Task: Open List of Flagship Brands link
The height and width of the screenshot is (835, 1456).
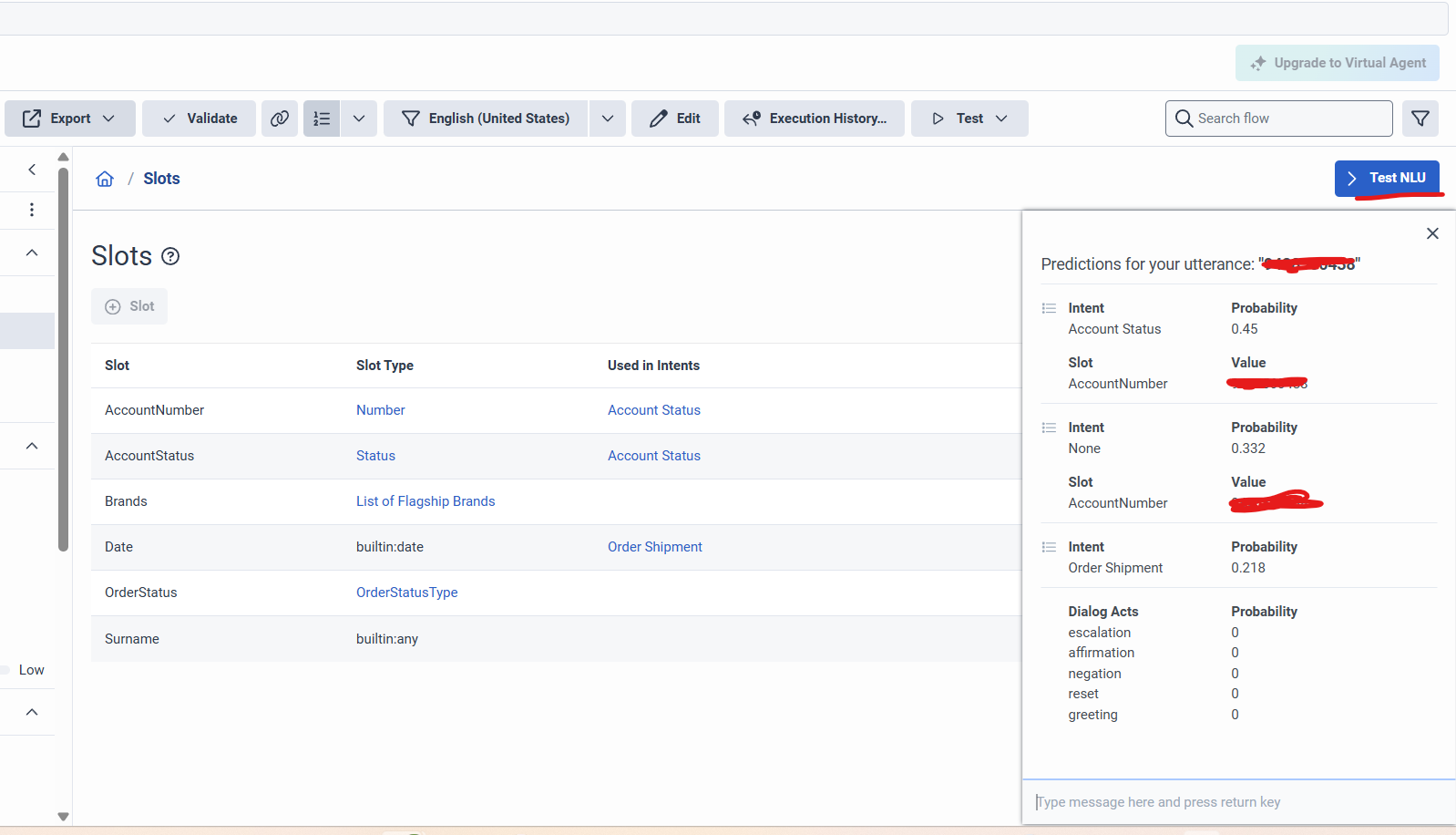Action: coord(426,501)
